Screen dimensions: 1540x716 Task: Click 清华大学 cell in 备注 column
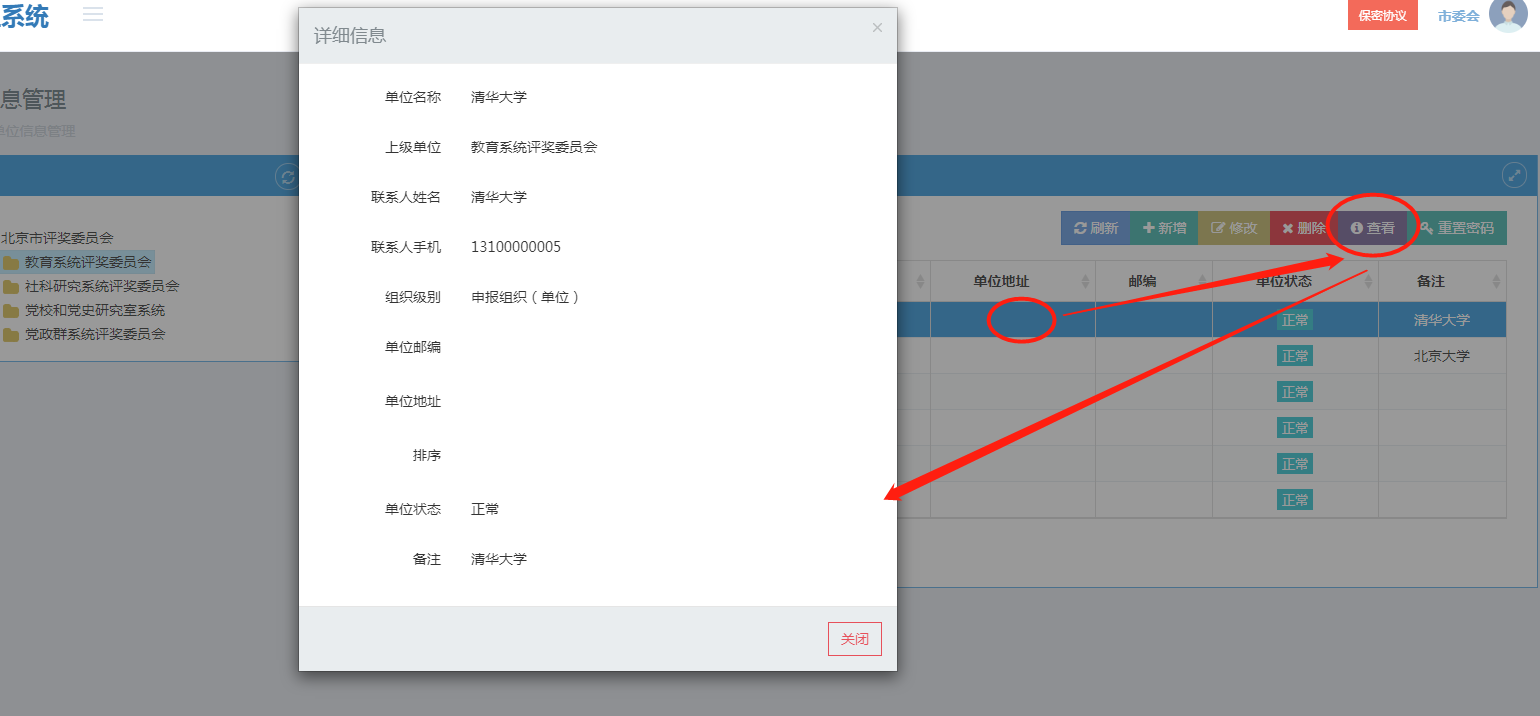coord(1442,320)
